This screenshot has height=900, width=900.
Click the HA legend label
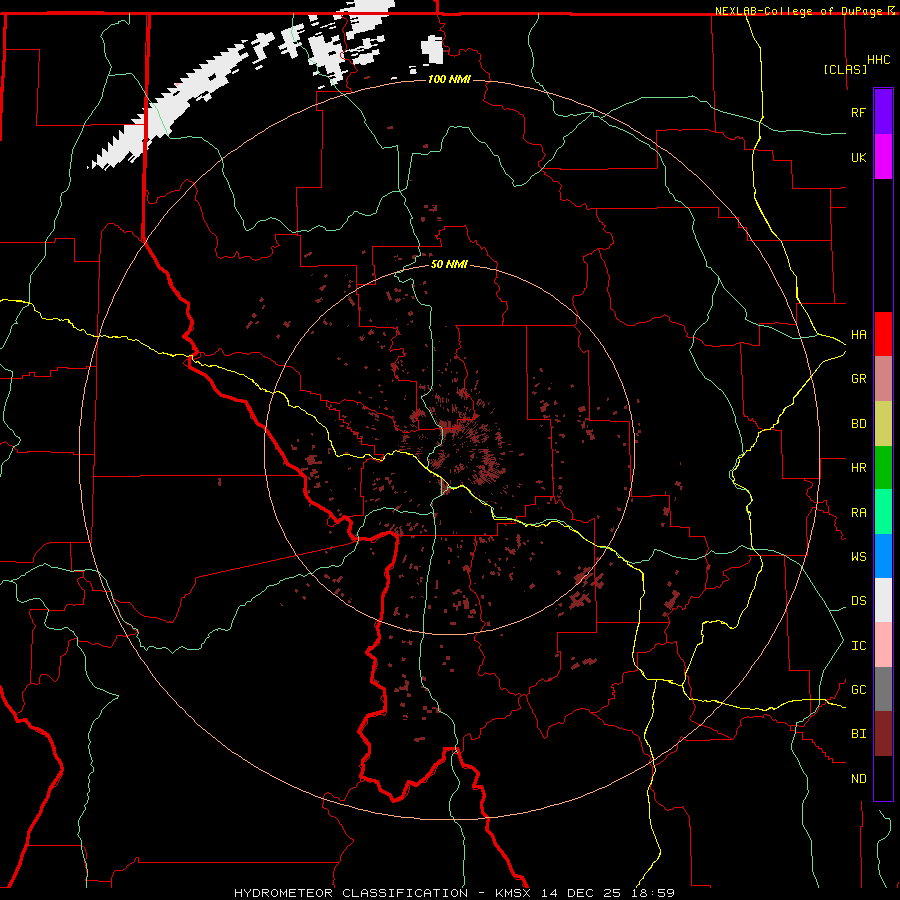[x=859, y=334]
